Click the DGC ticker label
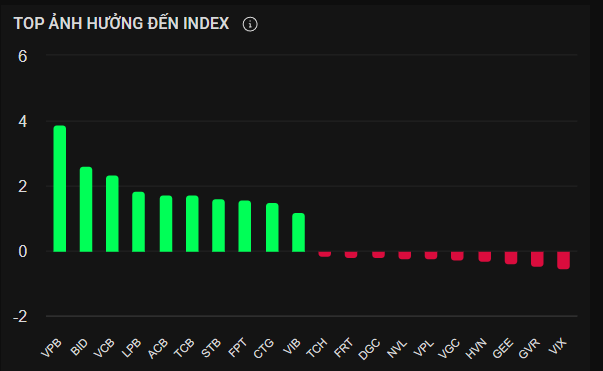This screenshot has height=371, width=603. pyautogui.click(x=369, y=349)
